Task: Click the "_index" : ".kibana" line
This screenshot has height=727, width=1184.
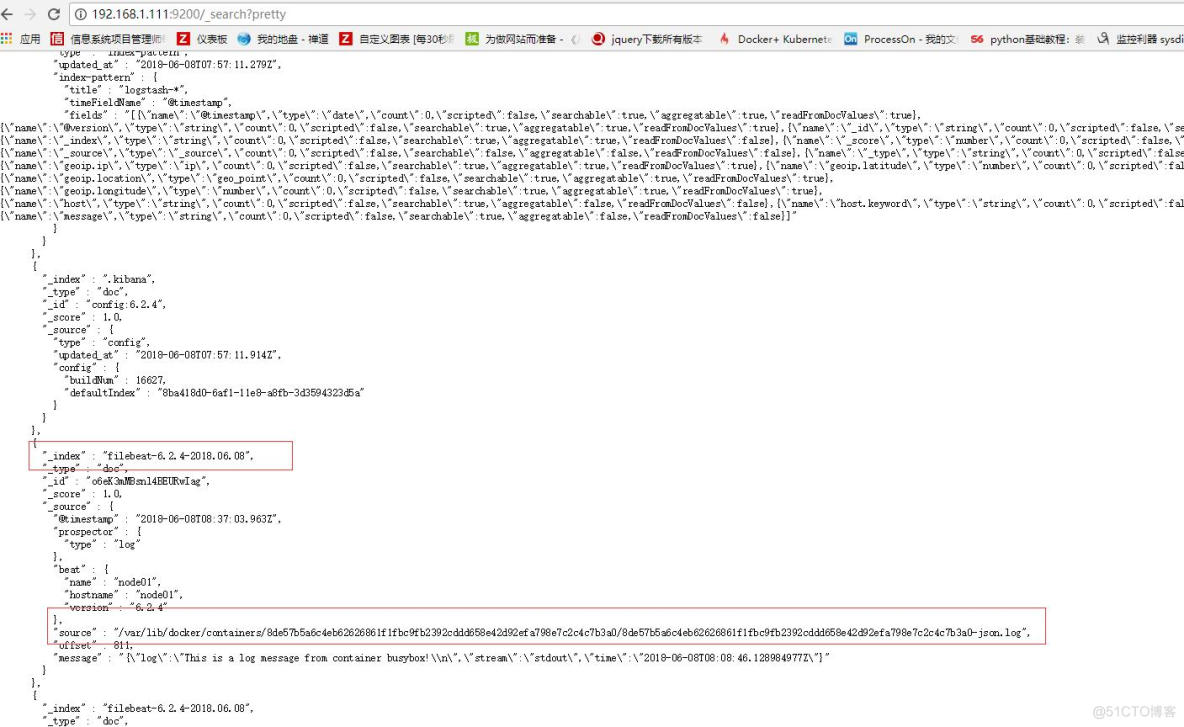Action: pos(99,279)
